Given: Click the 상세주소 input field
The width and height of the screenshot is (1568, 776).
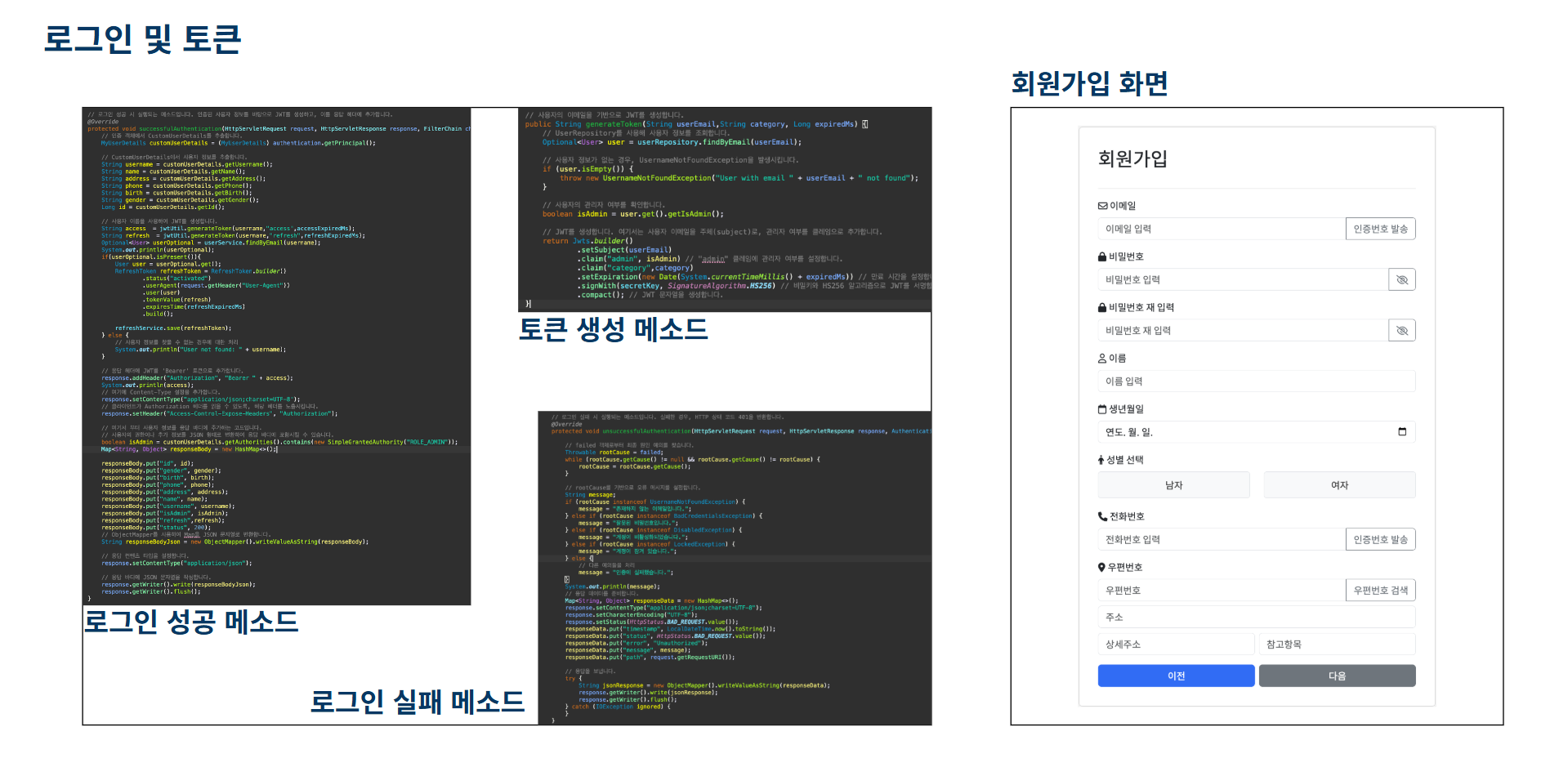Looking at the screenshot, I should coord(1175,644).
